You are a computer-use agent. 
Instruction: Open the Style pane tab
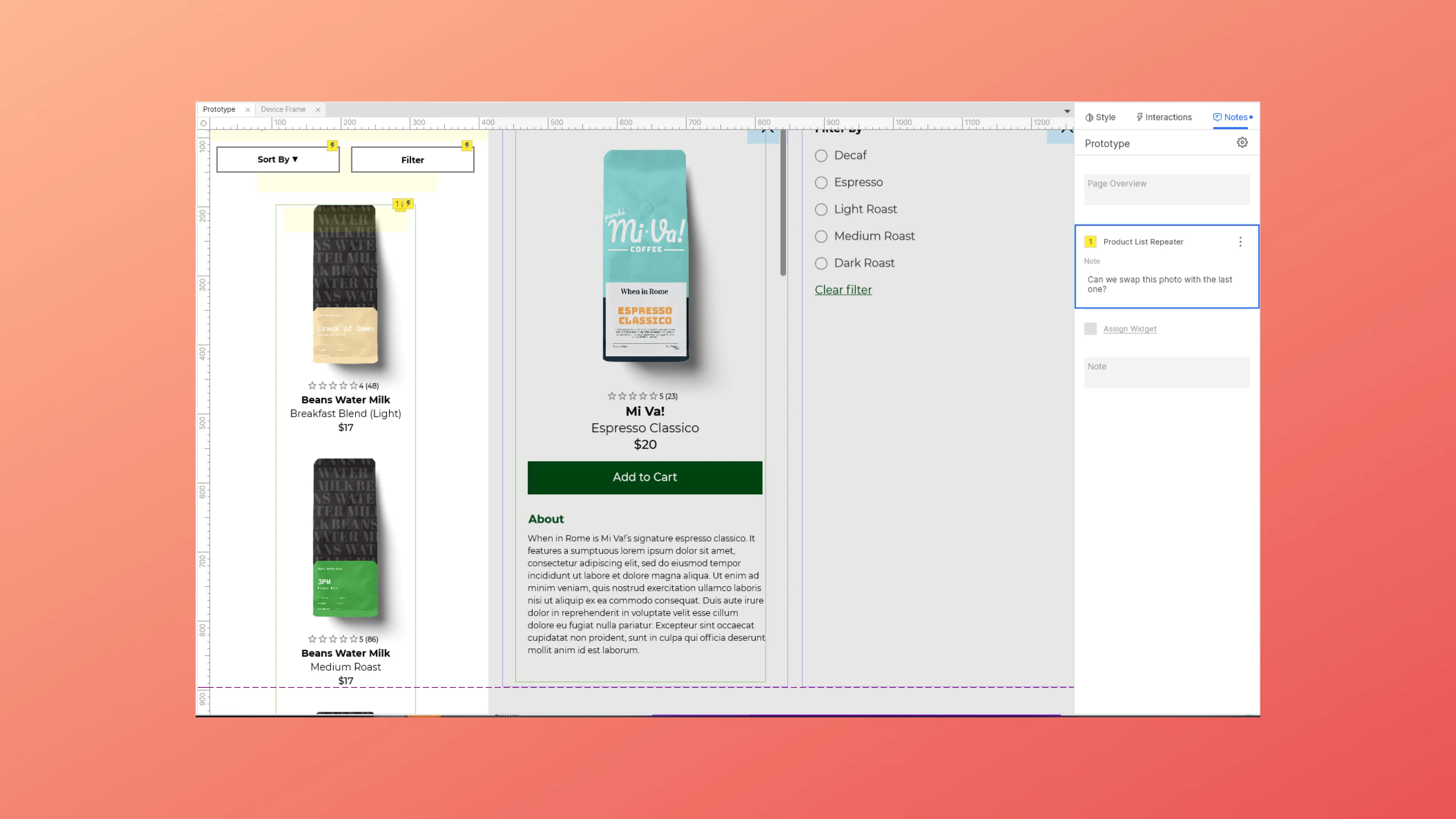(x=1100, y=117)
